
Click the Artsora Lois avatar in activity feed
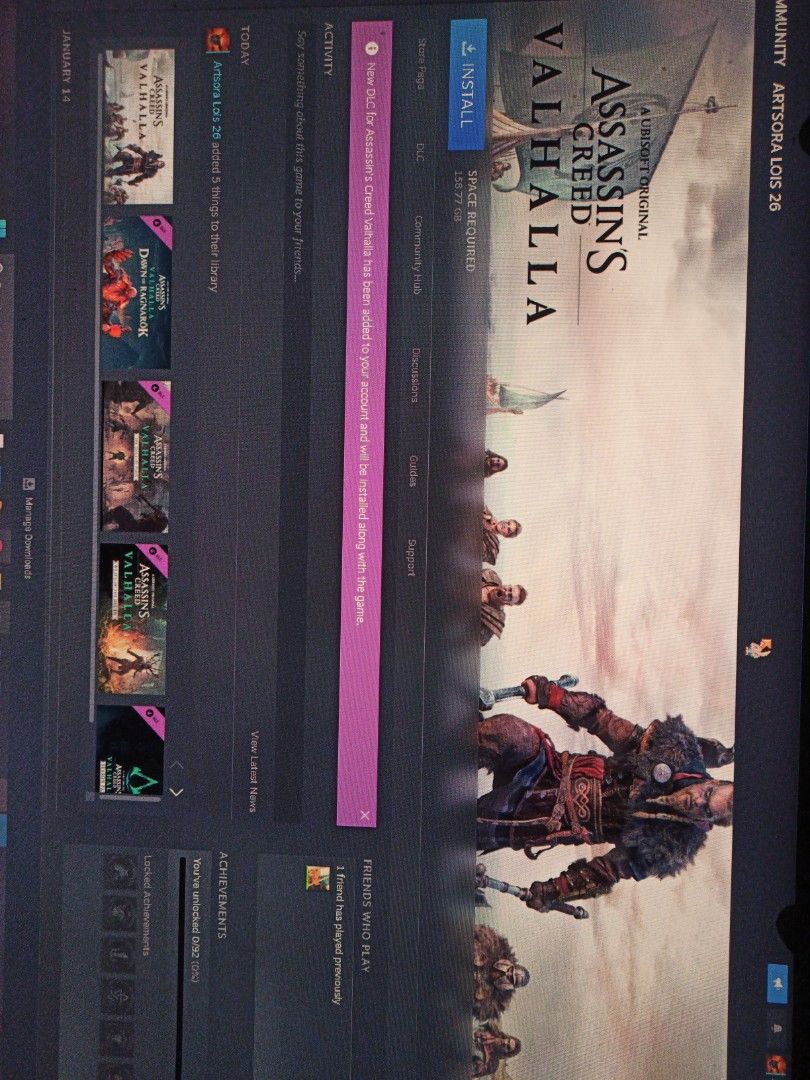pos(218,41)
